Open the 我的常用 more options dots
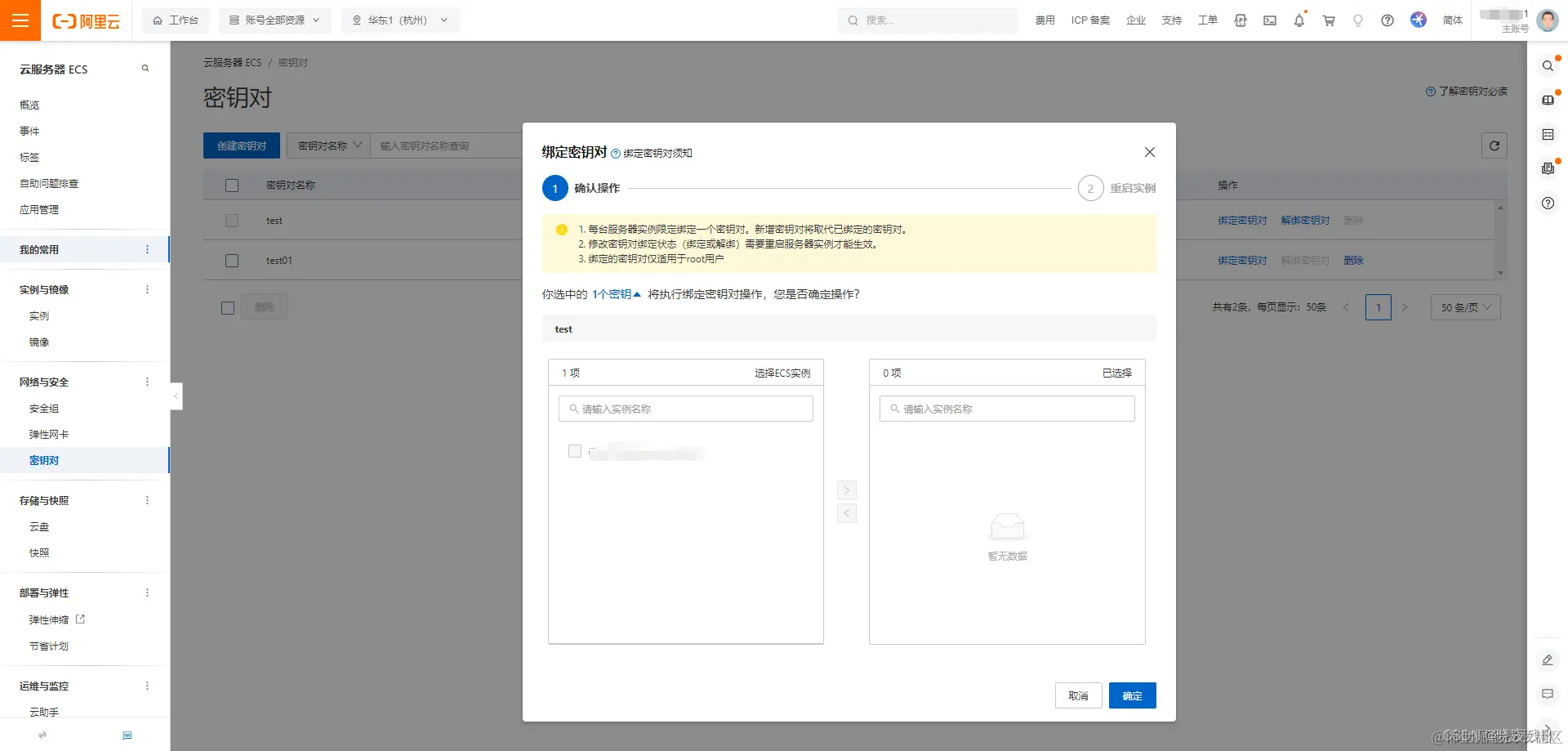1568x751 pixels. click(x=147, y=249)
